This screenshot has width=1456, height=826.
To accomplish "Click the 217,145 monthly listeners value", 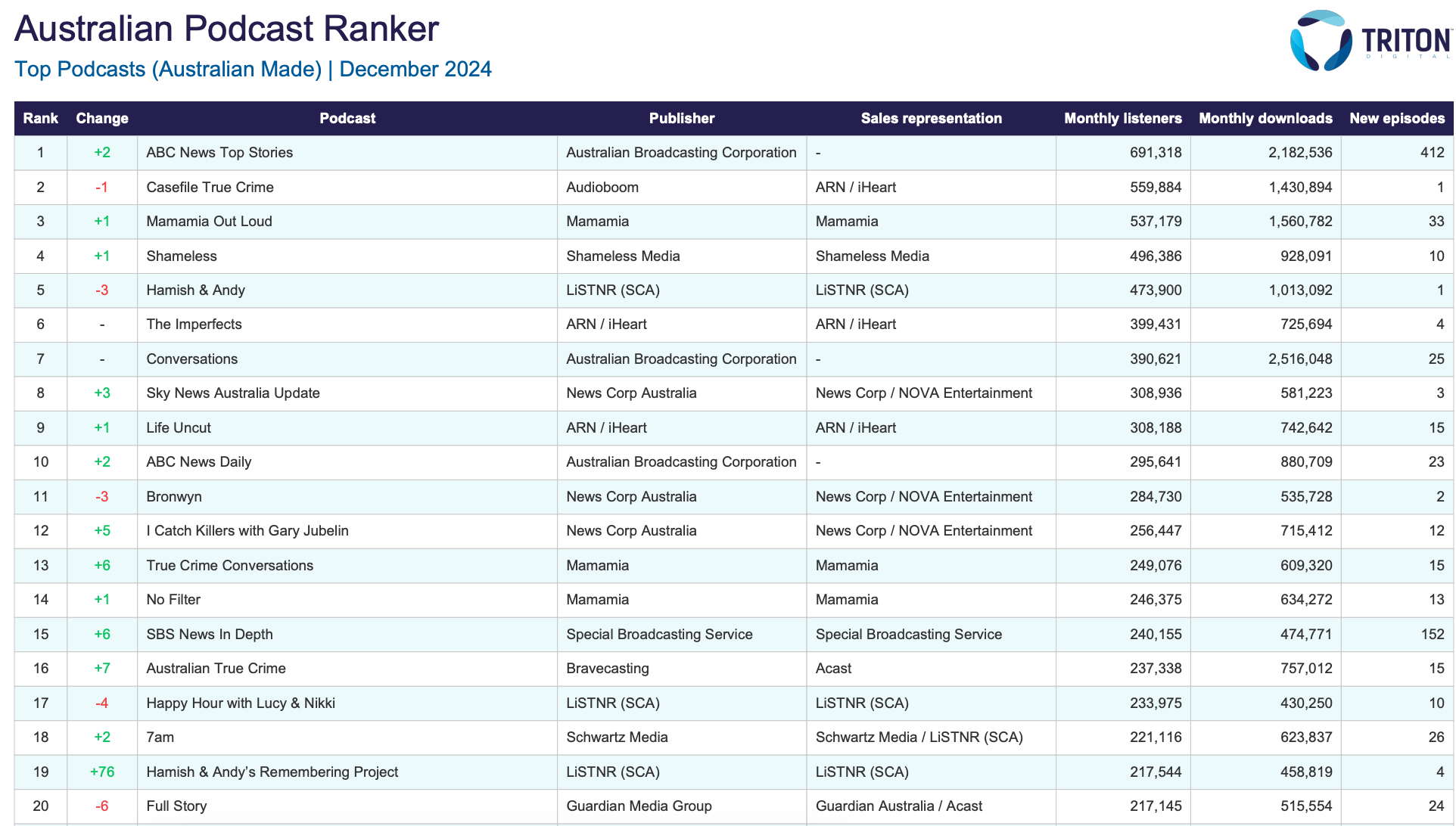I will [x=1156, y=806].
